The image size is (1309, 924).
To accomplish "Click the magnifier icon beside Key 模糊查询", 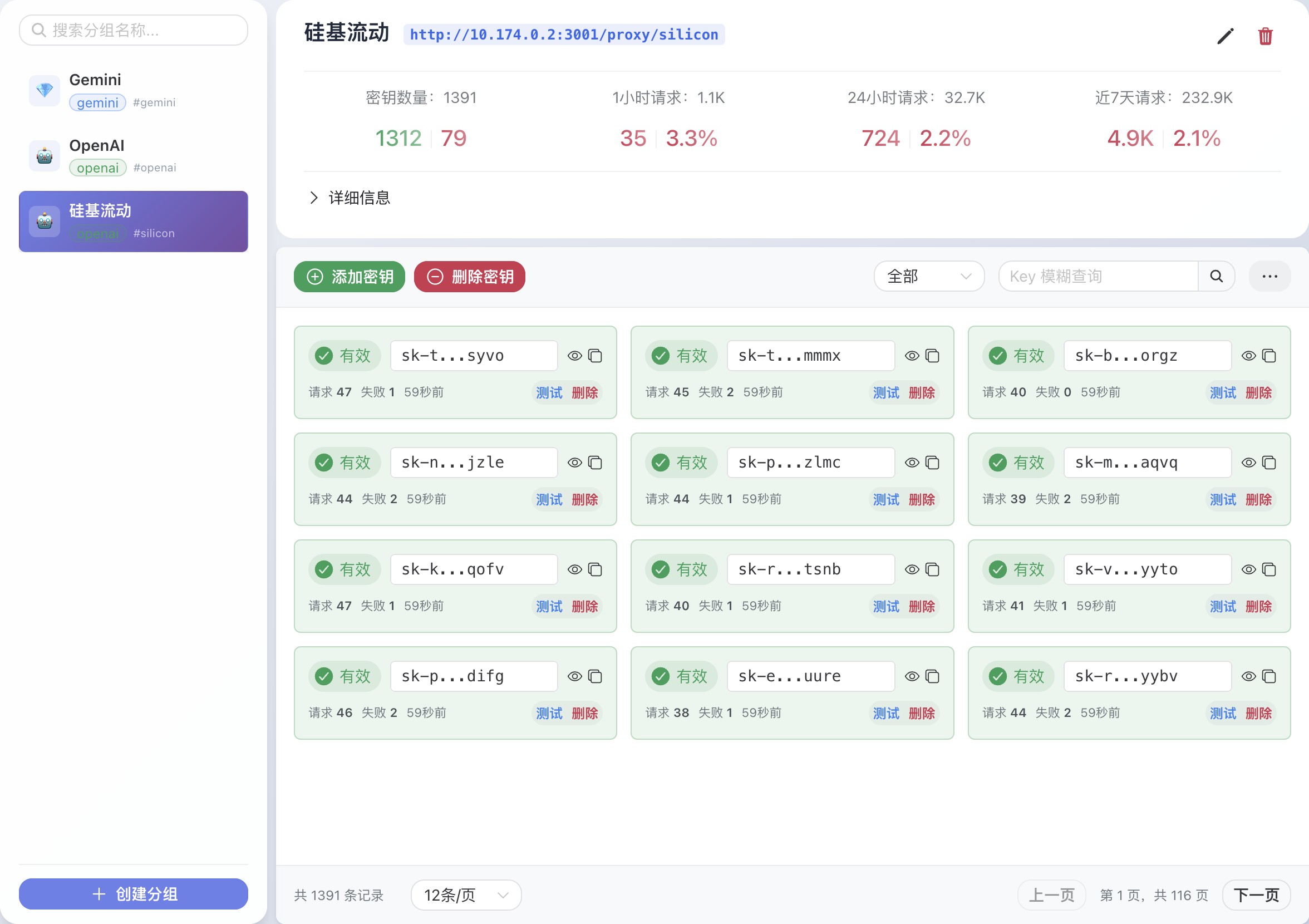I will 1217,276.
